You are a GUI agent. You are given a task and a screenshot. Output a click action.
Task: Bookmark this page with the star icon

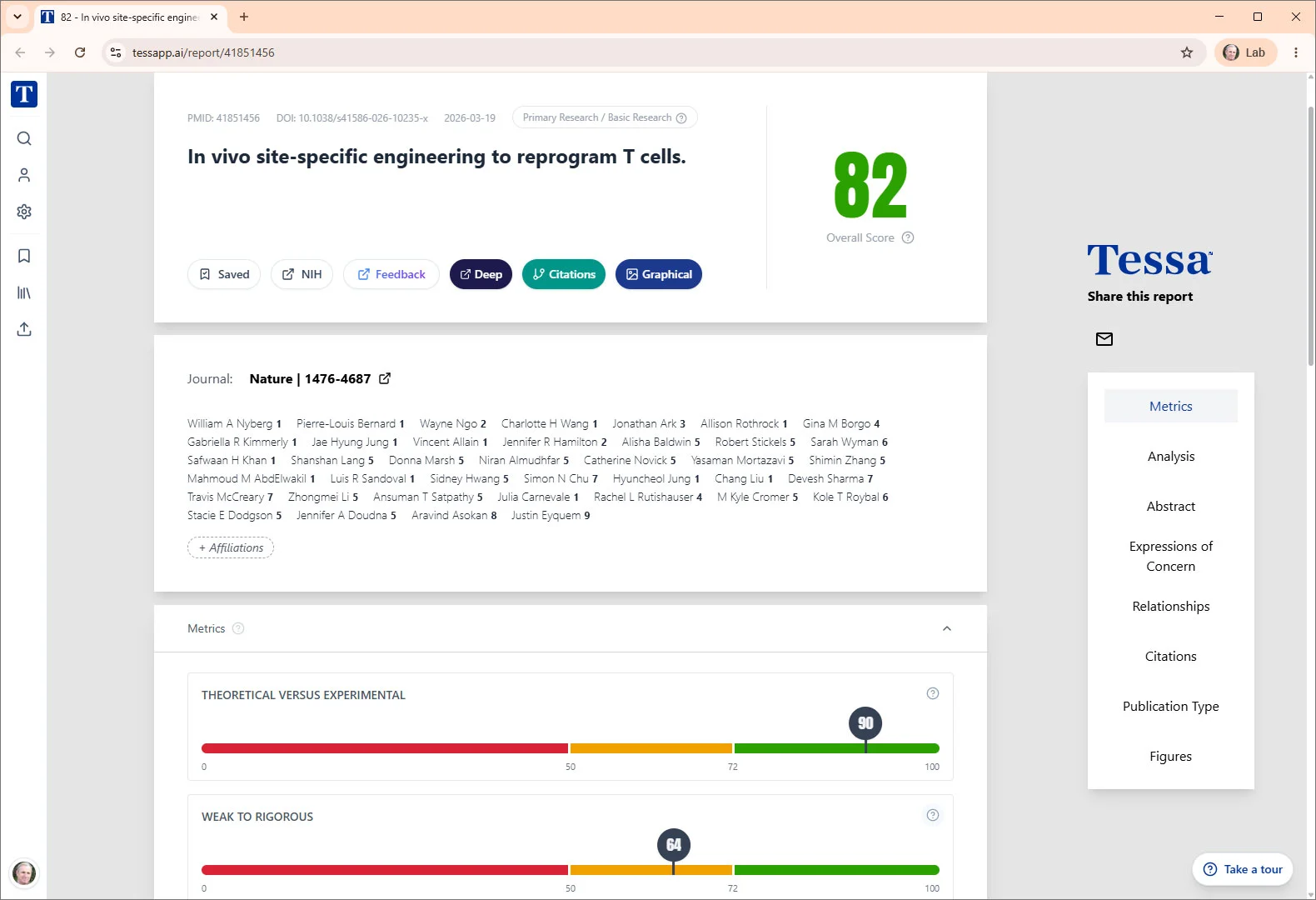point(1187,52)
